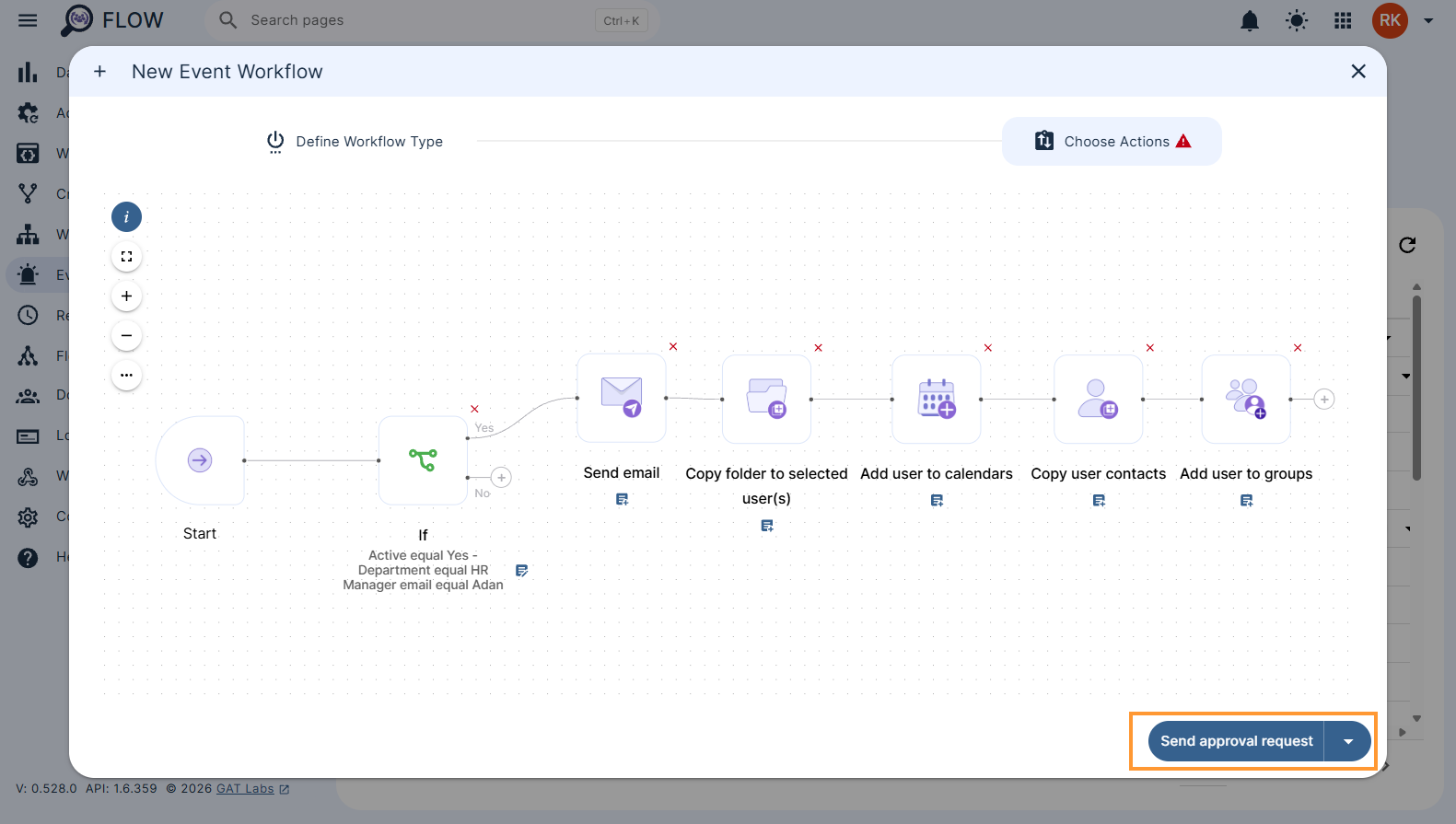
Task: Delete the Add user to calendars action
Action: coord(988,347)
